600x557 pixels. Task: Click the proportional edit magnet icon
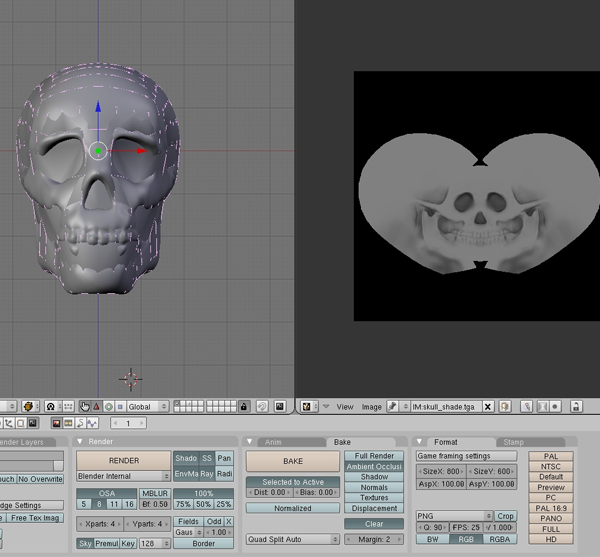coord(262,406)
